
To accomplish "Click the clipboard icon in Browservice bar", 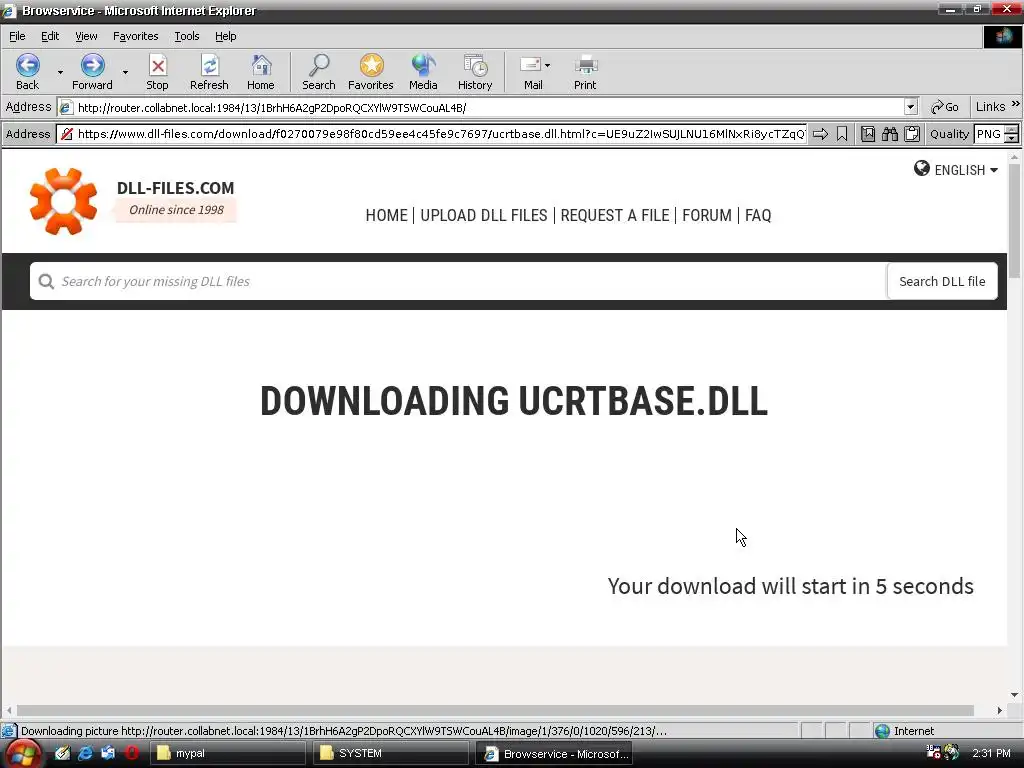I will 912,134.
